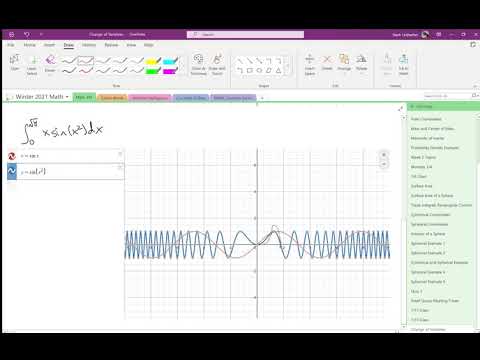
Task: Click the notebook search field
Action: tap(447, 96)
